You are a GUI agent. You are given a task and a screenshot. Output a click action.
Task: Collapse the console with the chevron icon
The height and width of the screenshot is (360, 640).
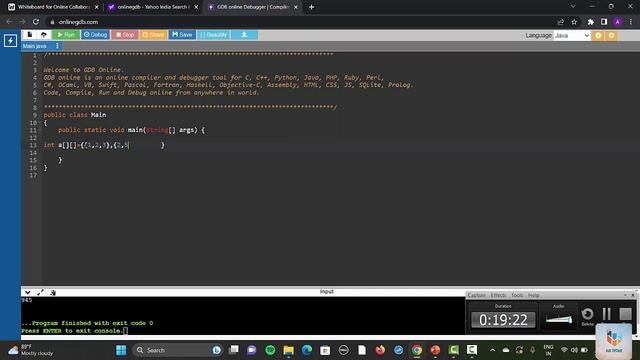pyautogui.click(x=27, y=292)
